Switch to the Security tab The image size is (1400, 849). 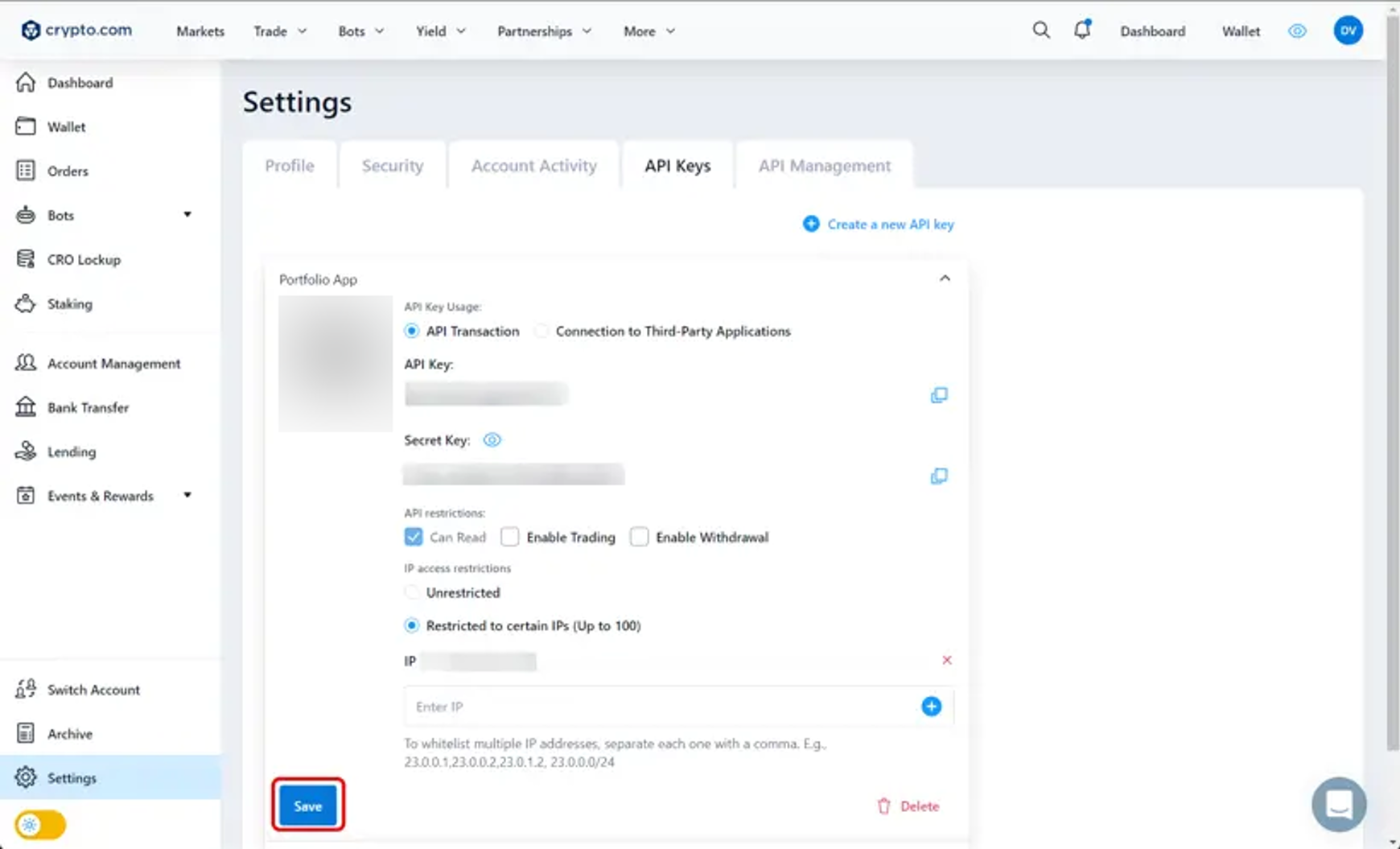coord(392,166)
